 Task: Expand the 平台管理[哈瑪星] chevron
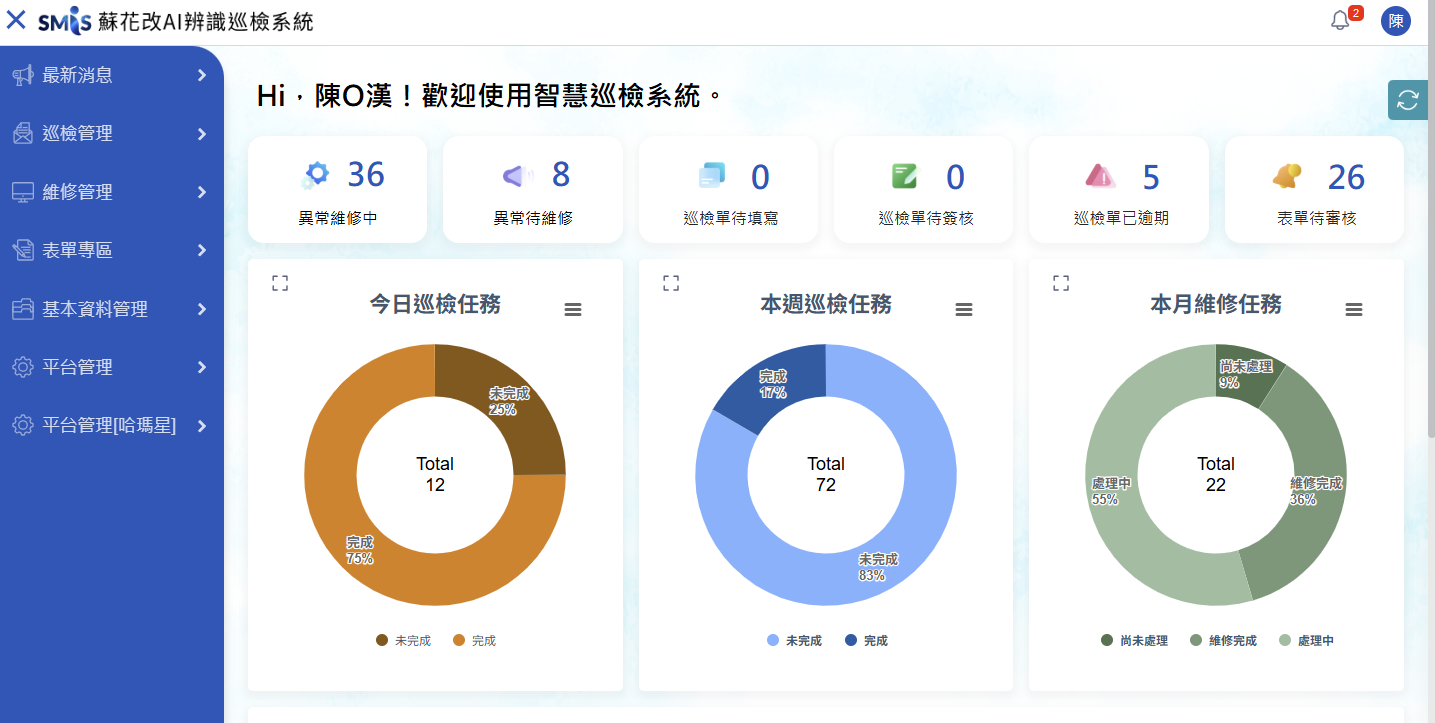coord(202,426)
